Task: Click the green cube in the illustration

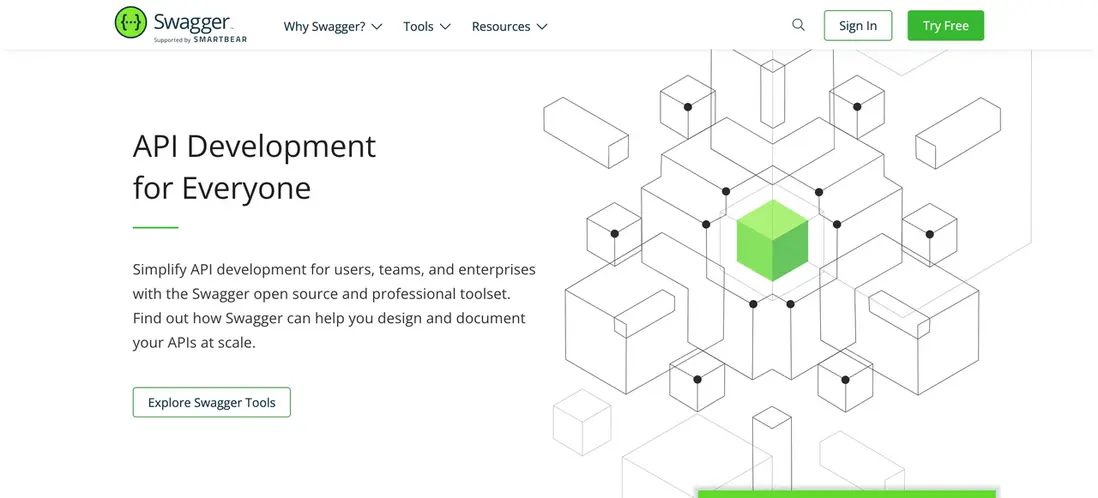Action: [x=772, y=240]
